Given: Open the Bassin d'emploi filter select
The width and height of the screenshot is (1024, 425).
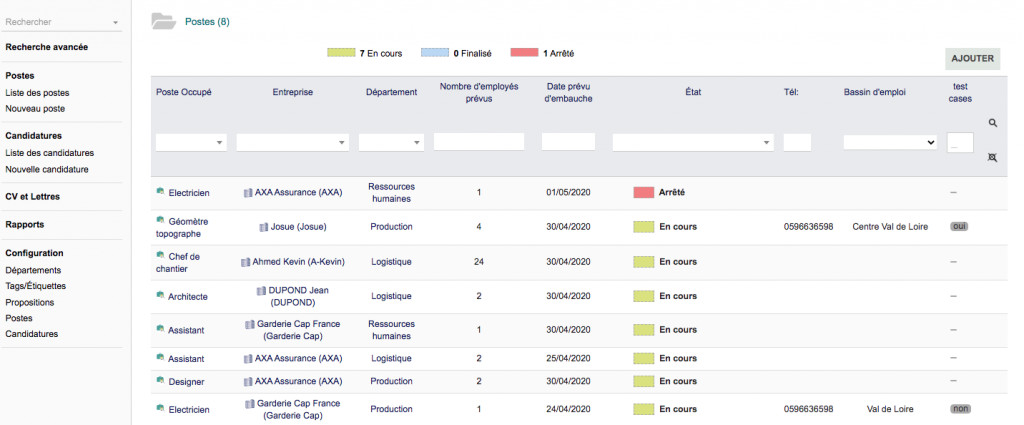Looking at the screenshot, I should pos(890,143).
